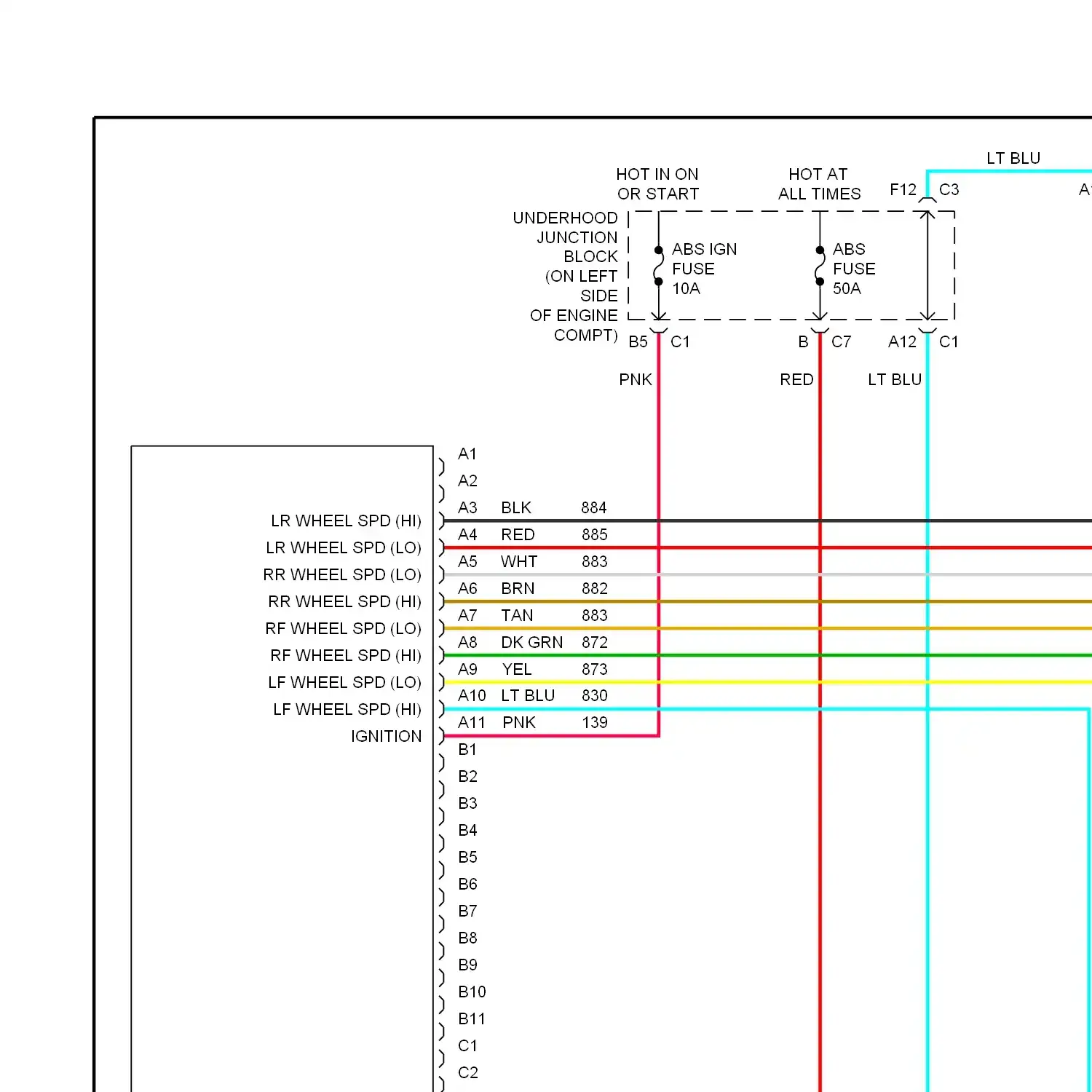Click circuit number 830
Image resolution: width=1092 pixels, height=1092 pixels.
[x=595, y=696]
